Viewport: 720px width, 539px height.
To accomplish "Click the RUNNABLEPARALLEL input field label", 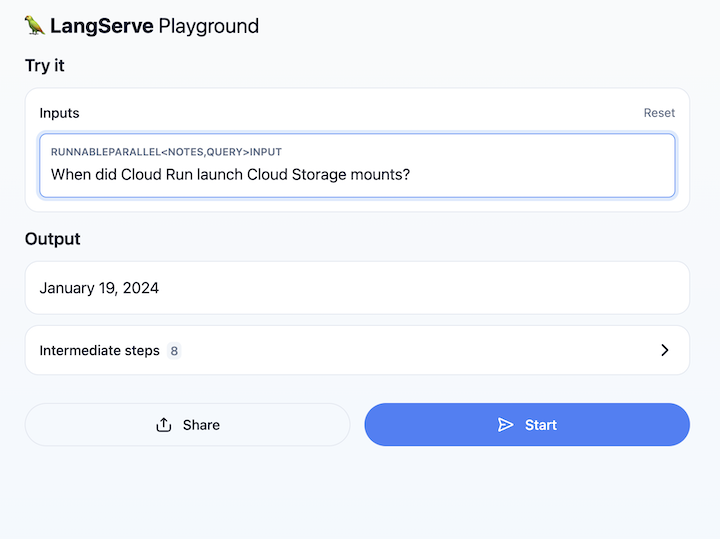I will click(x=166, y=152).
